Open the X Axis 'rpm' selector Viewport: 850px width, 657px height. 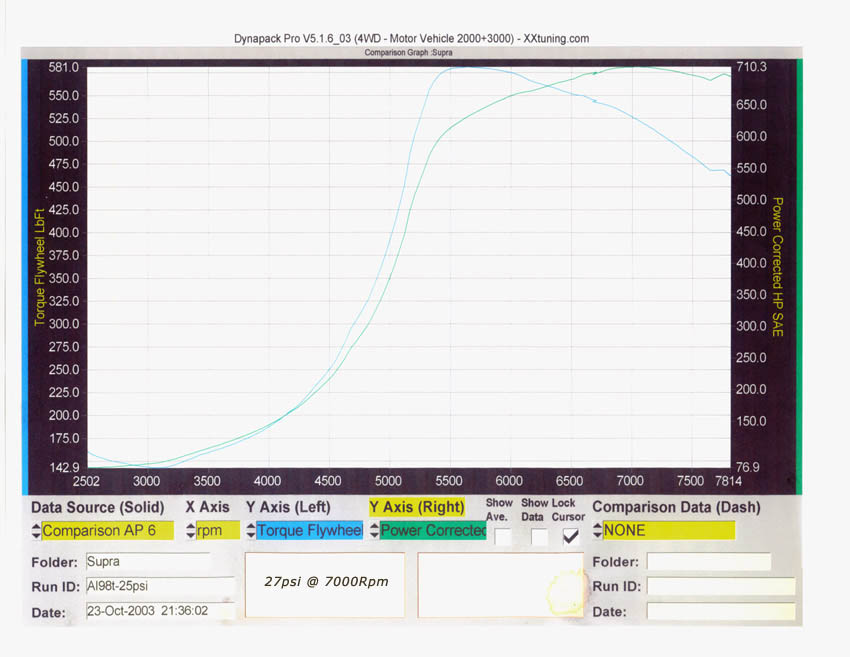click(x=217, y=531)
